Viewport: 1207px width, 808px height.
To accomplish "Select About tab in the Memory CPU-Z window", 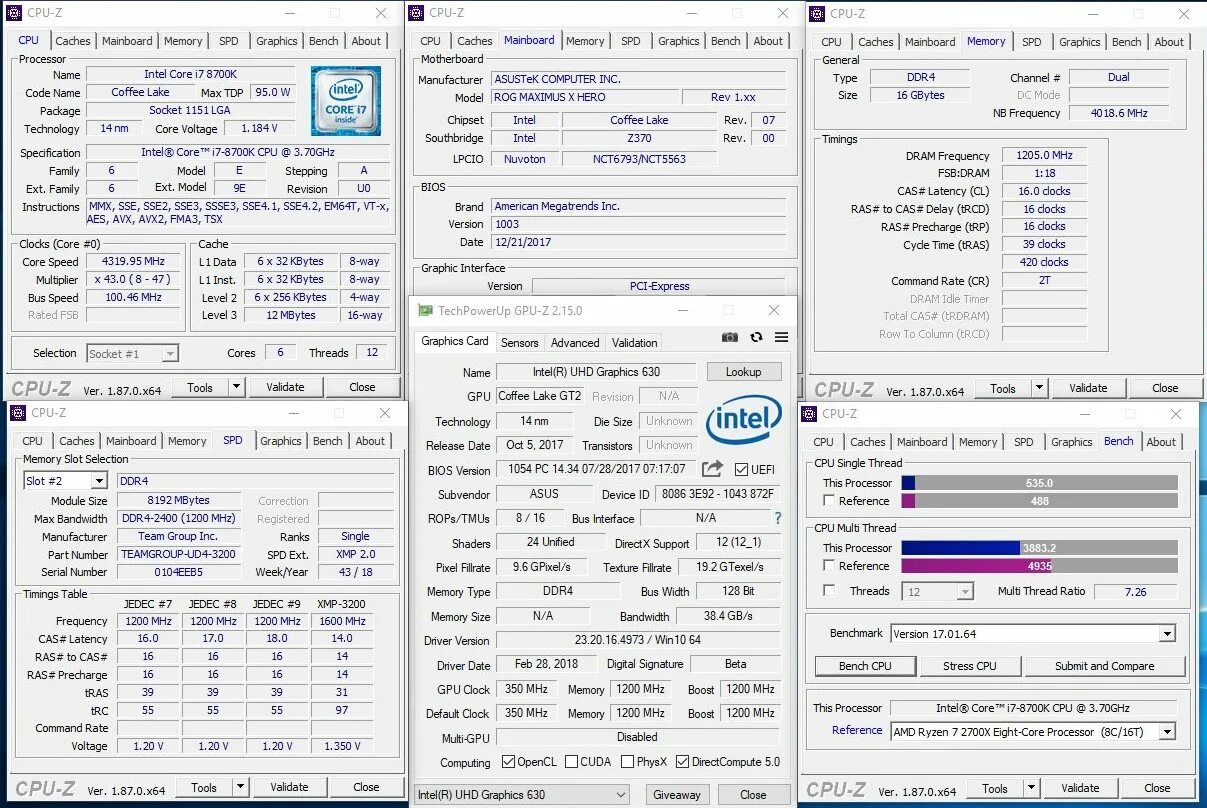I will tap(1169, 42).
